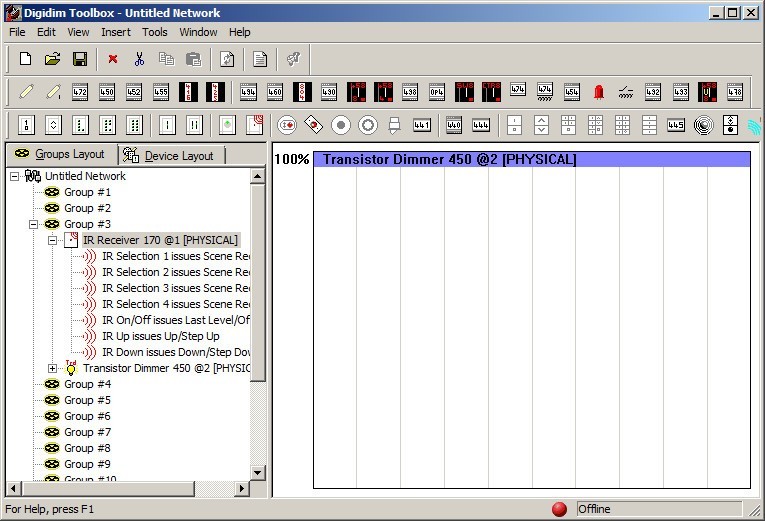Select IR On/Off issues Last Level row
The height and width of the screenshot is (521, 765).
coord(176,320)
